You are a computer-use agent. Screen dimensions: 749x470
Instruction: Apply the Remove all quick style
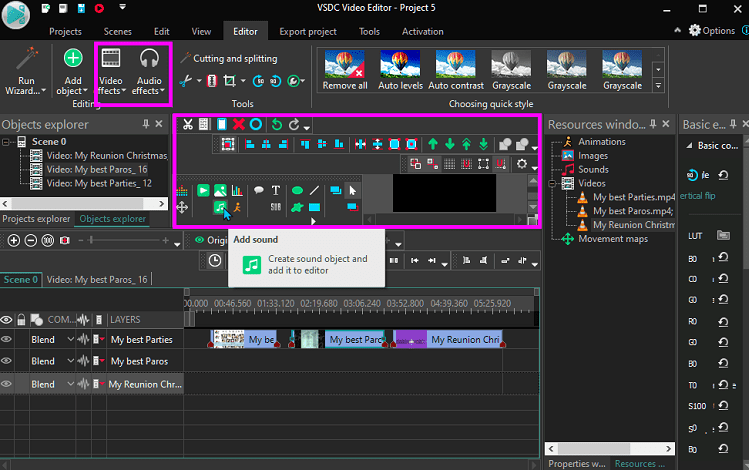tap(345, 70)
